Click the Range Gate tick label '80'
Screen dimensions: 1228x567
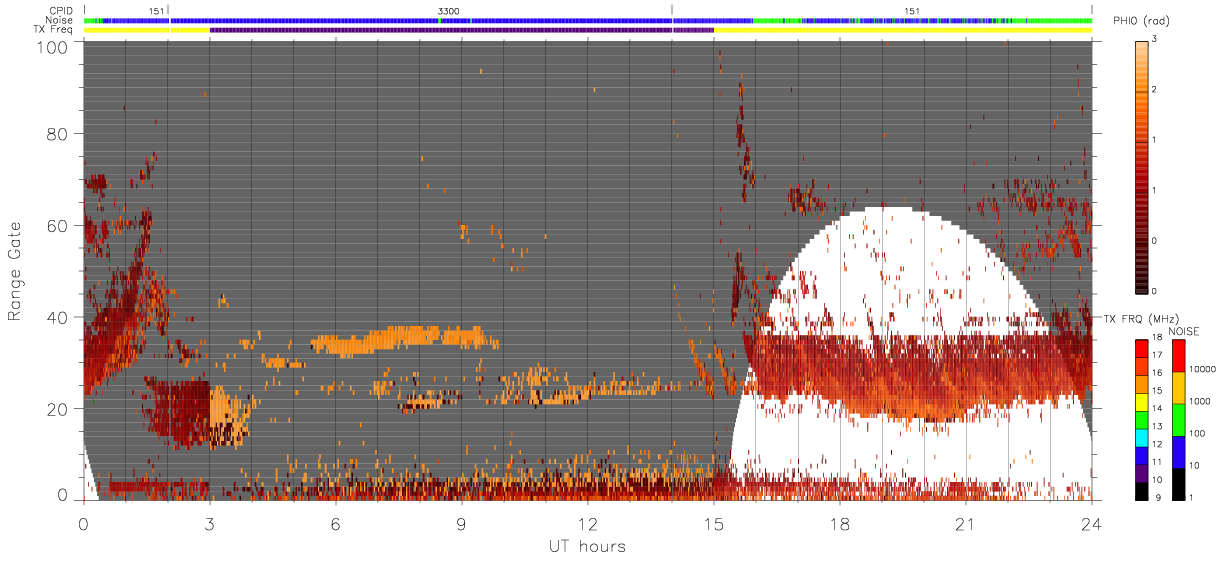point(57,133)
